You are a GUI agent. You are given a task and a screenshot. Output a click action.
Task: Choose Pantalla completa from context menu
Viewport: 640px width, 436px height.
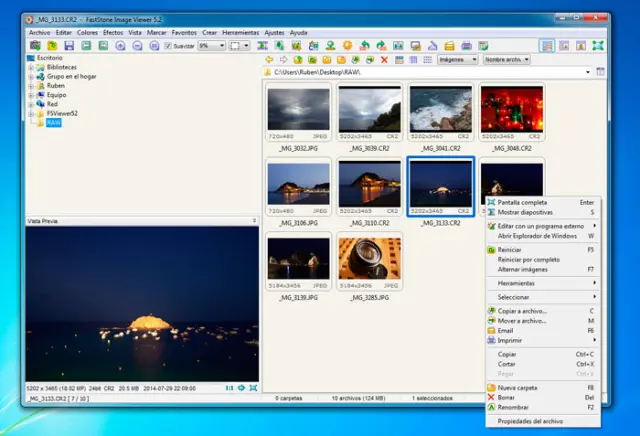pos(522,202)
